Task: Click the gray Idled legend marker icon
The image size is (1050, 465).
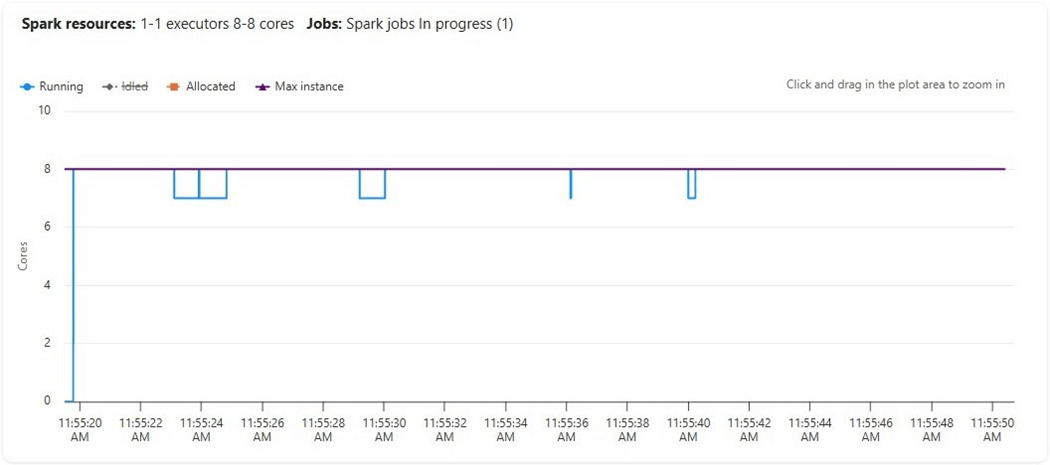Action: (109, 87)
